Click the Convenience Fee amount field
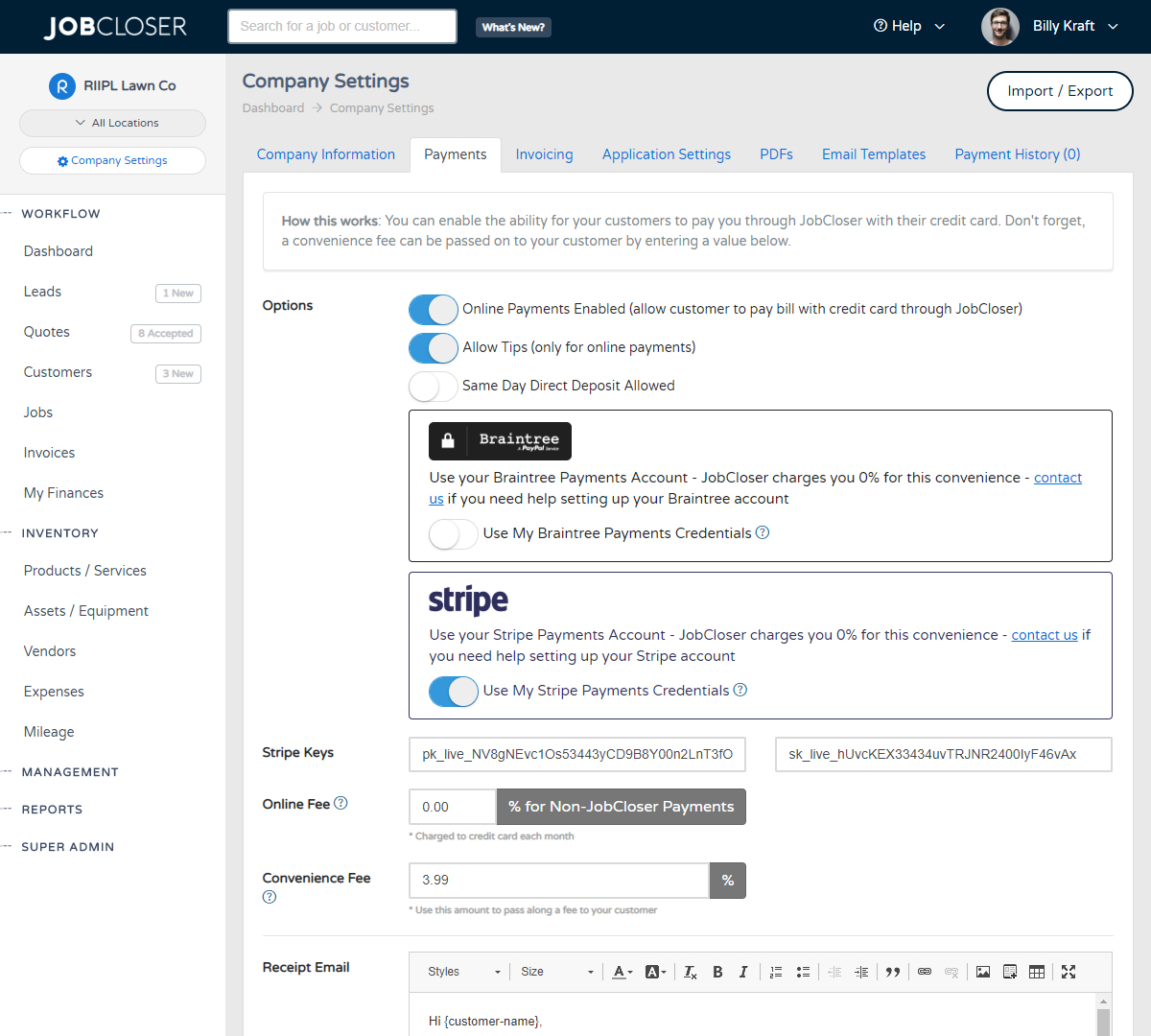 click(x=558, y=880)
